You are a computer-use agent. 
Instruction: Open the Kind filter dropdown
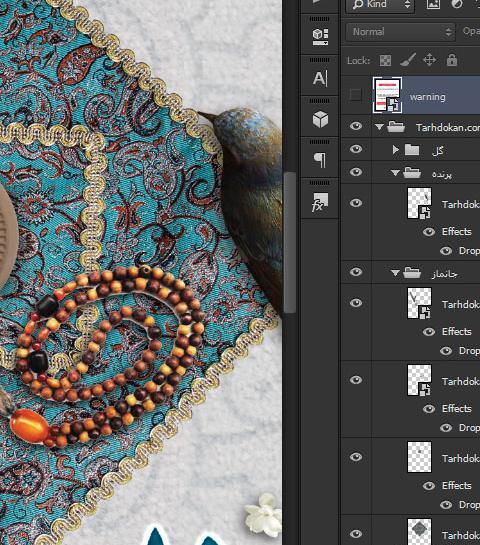pyautogui.click(x=380, y=5)
